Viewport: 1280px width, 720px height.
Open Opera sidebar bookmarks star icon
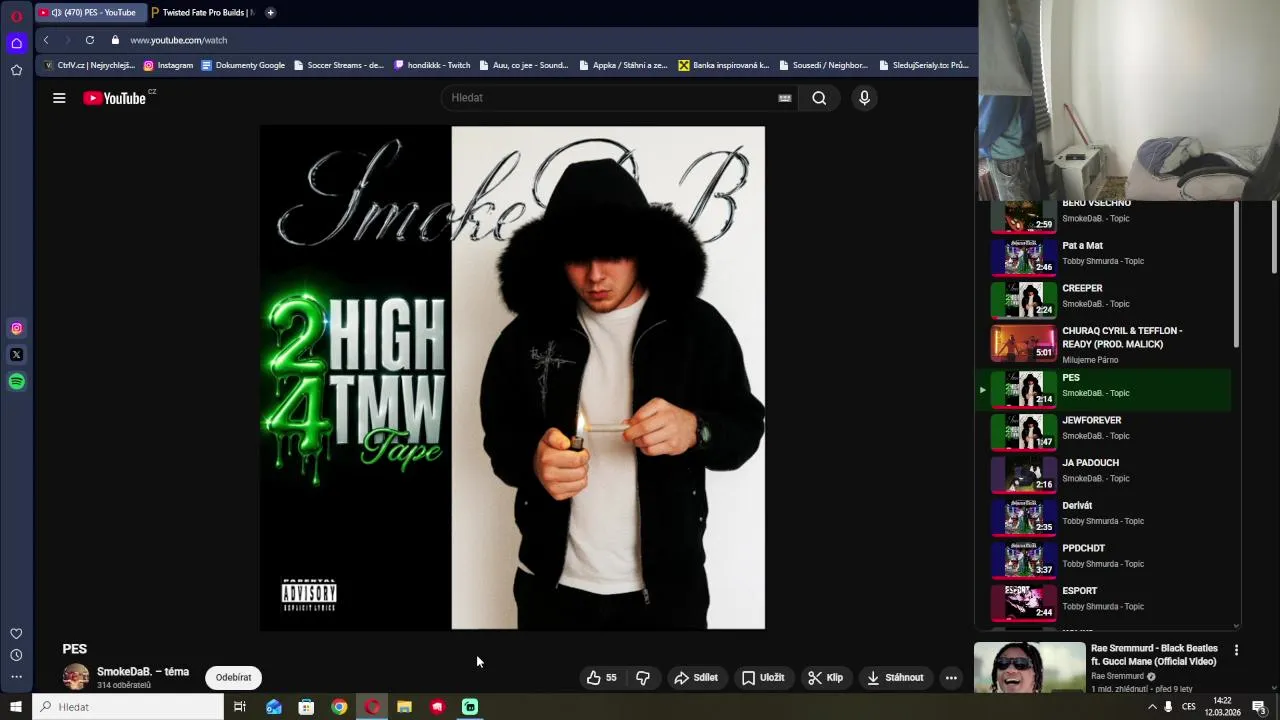click(16, 70)
